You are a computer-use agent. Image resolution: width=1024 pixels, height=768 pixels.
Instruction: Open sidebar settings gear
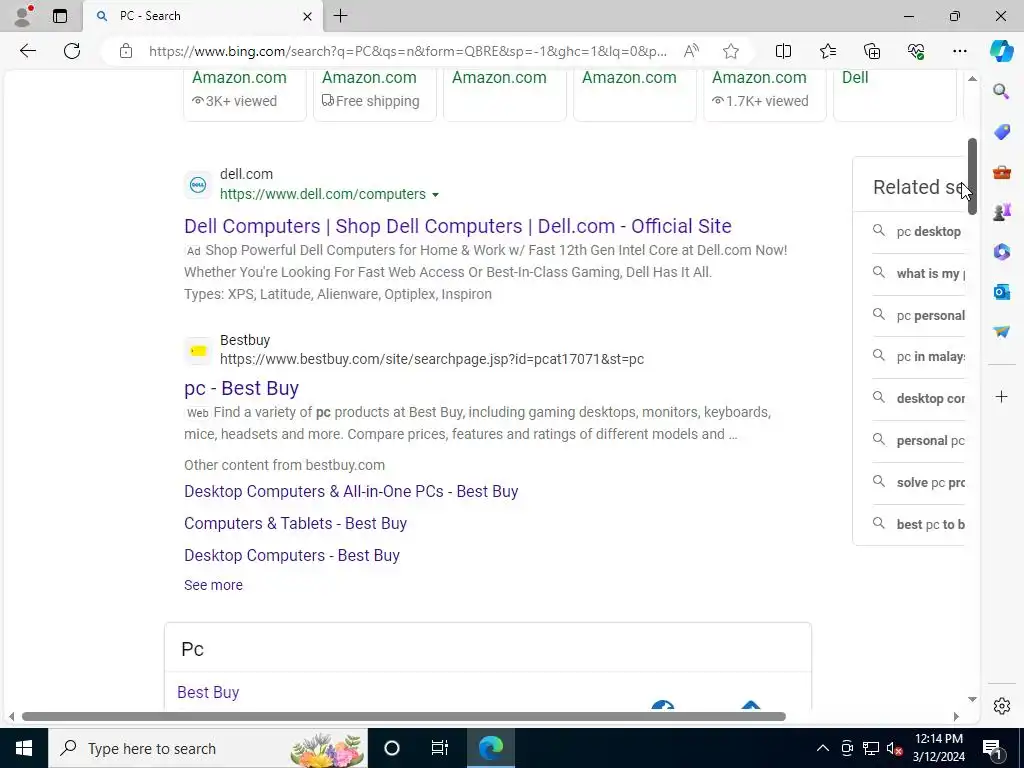1001,706
